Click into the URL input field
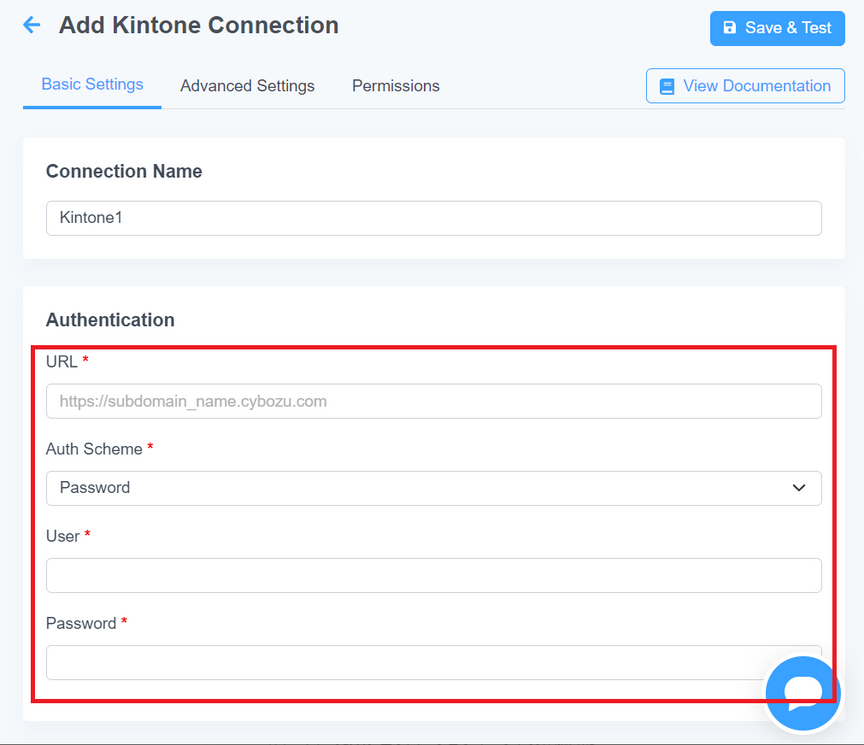 pyautogui.click(x=434, y=401)
